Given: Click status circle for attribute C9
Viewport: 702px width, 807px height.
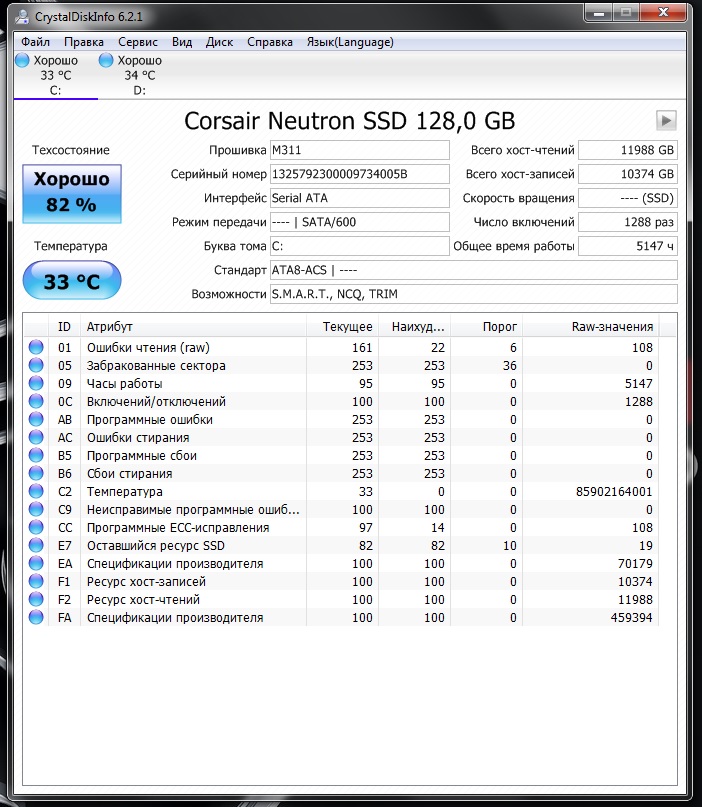Looking at the screenshot, I should point(36,509).
